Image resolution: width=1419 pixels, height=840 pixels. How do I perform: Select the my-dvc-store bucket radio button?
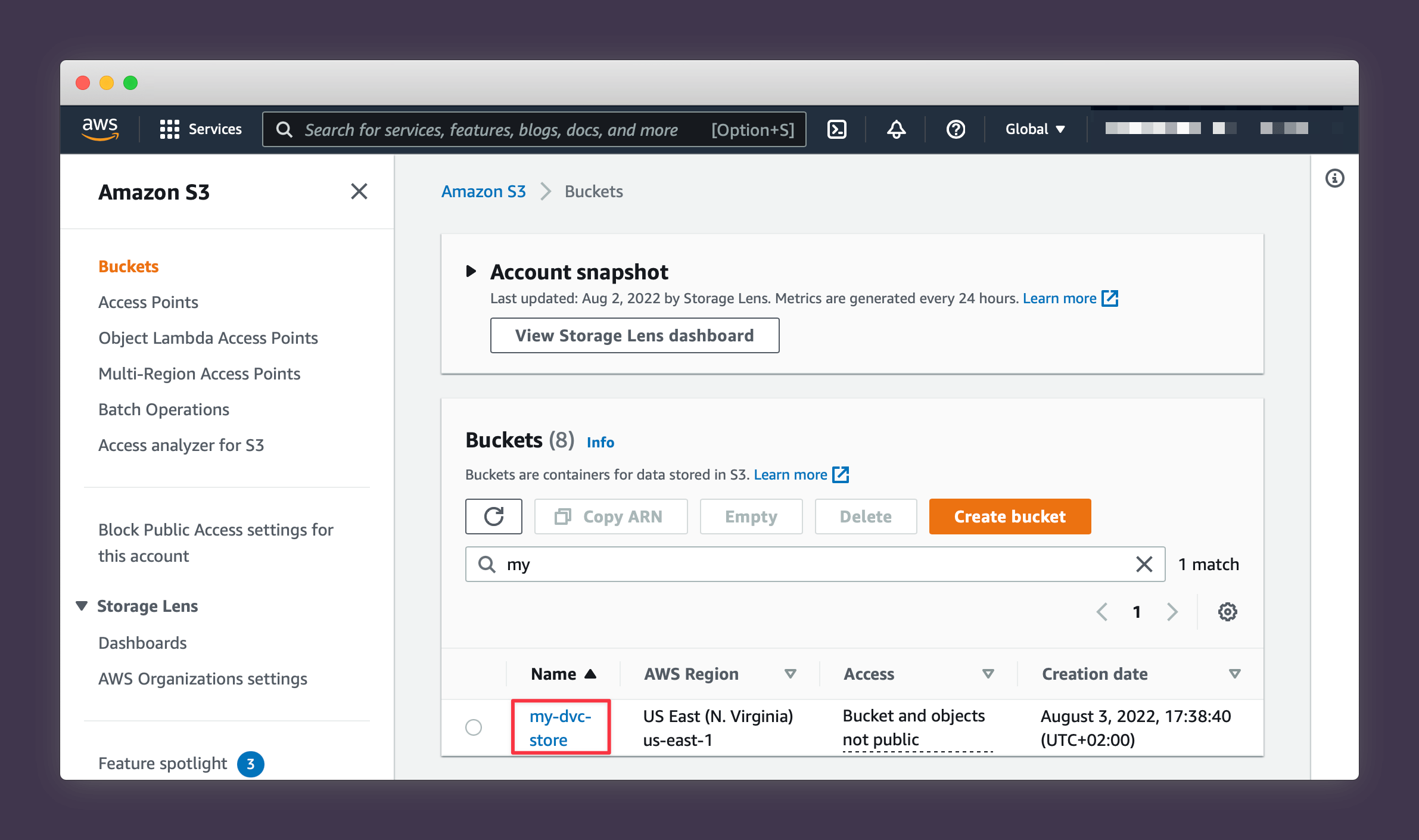[x=474, y=727]
